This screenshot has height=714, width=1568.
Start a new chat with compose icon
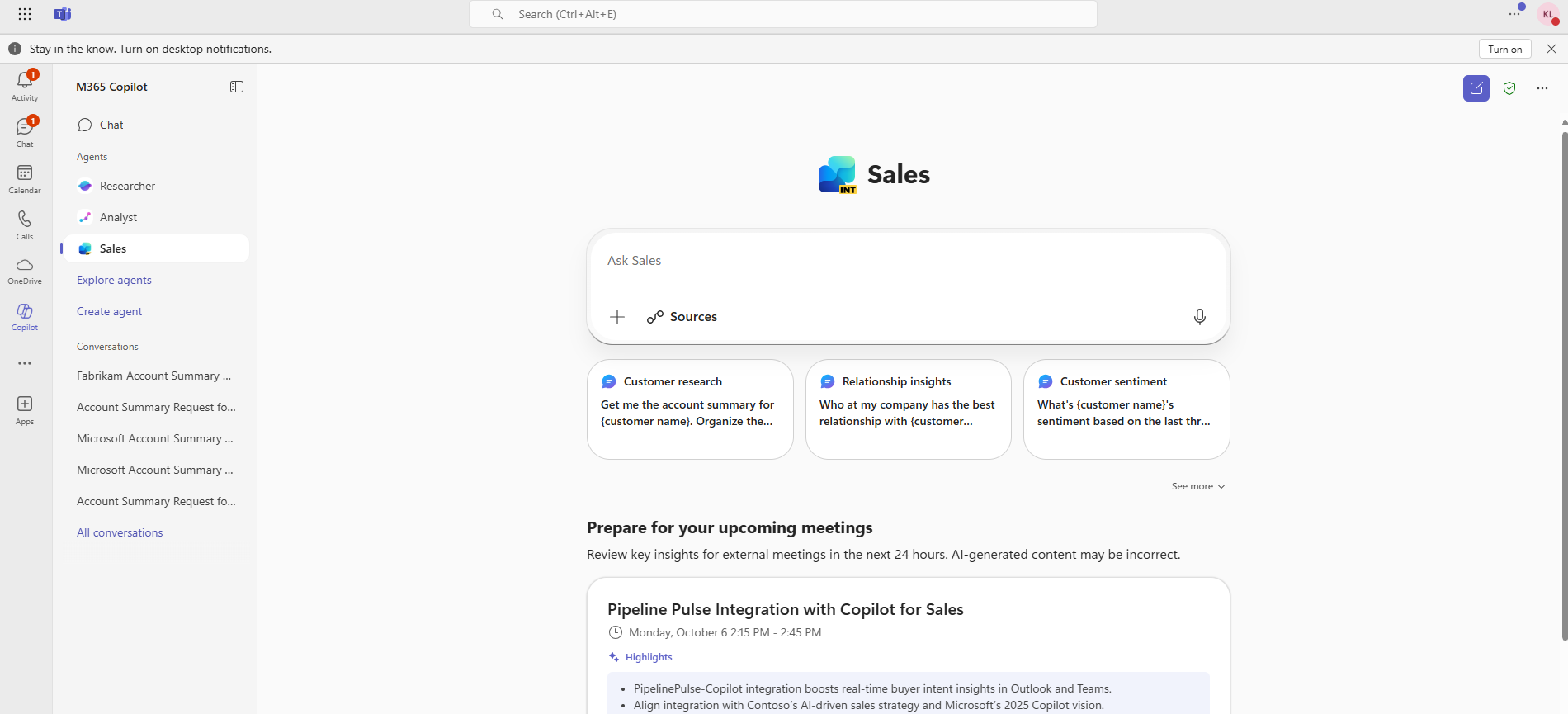point(1476,88)
